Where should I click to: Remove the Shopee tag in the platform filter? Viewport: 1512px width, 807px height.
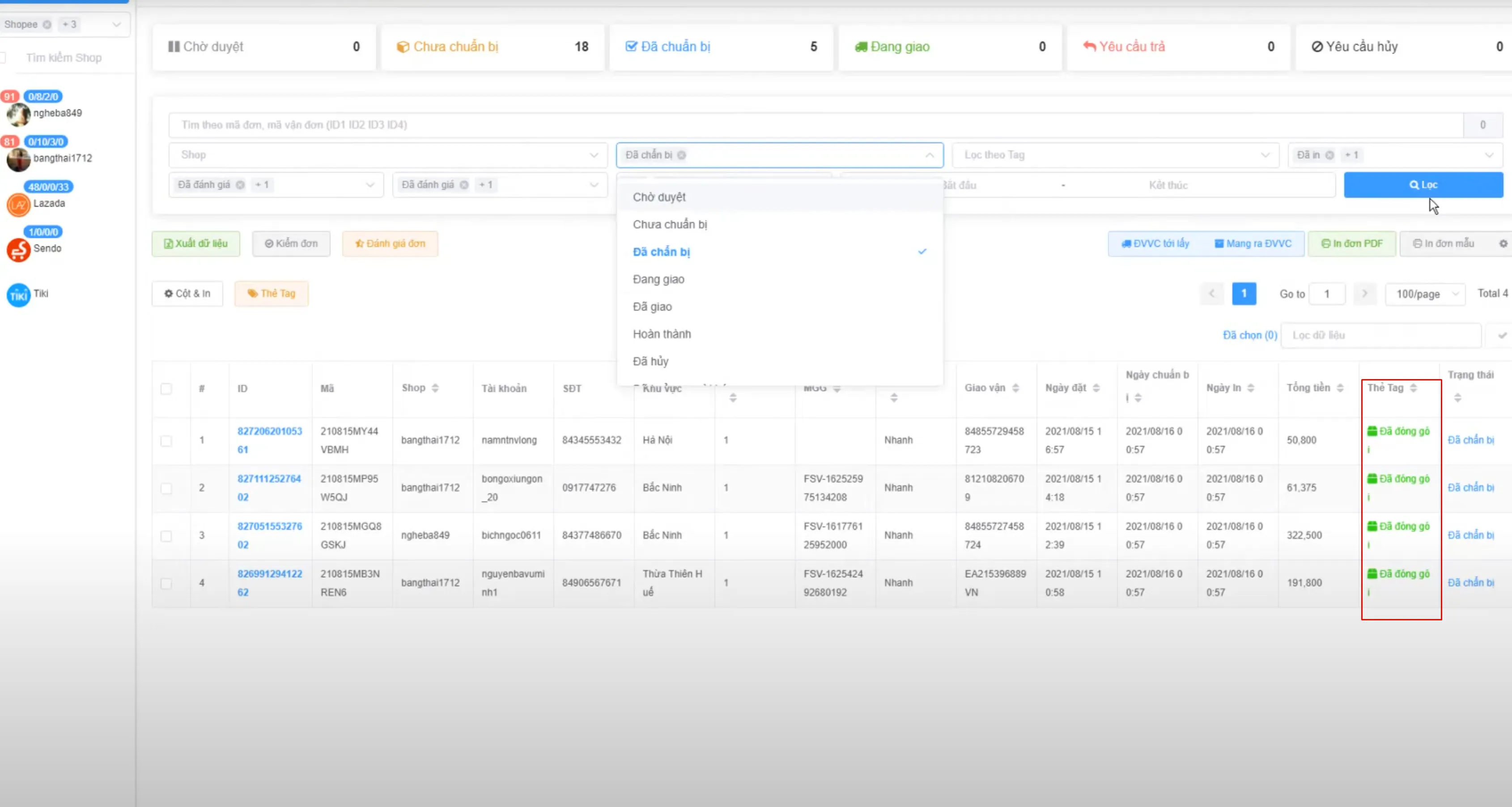coord(47,25)
